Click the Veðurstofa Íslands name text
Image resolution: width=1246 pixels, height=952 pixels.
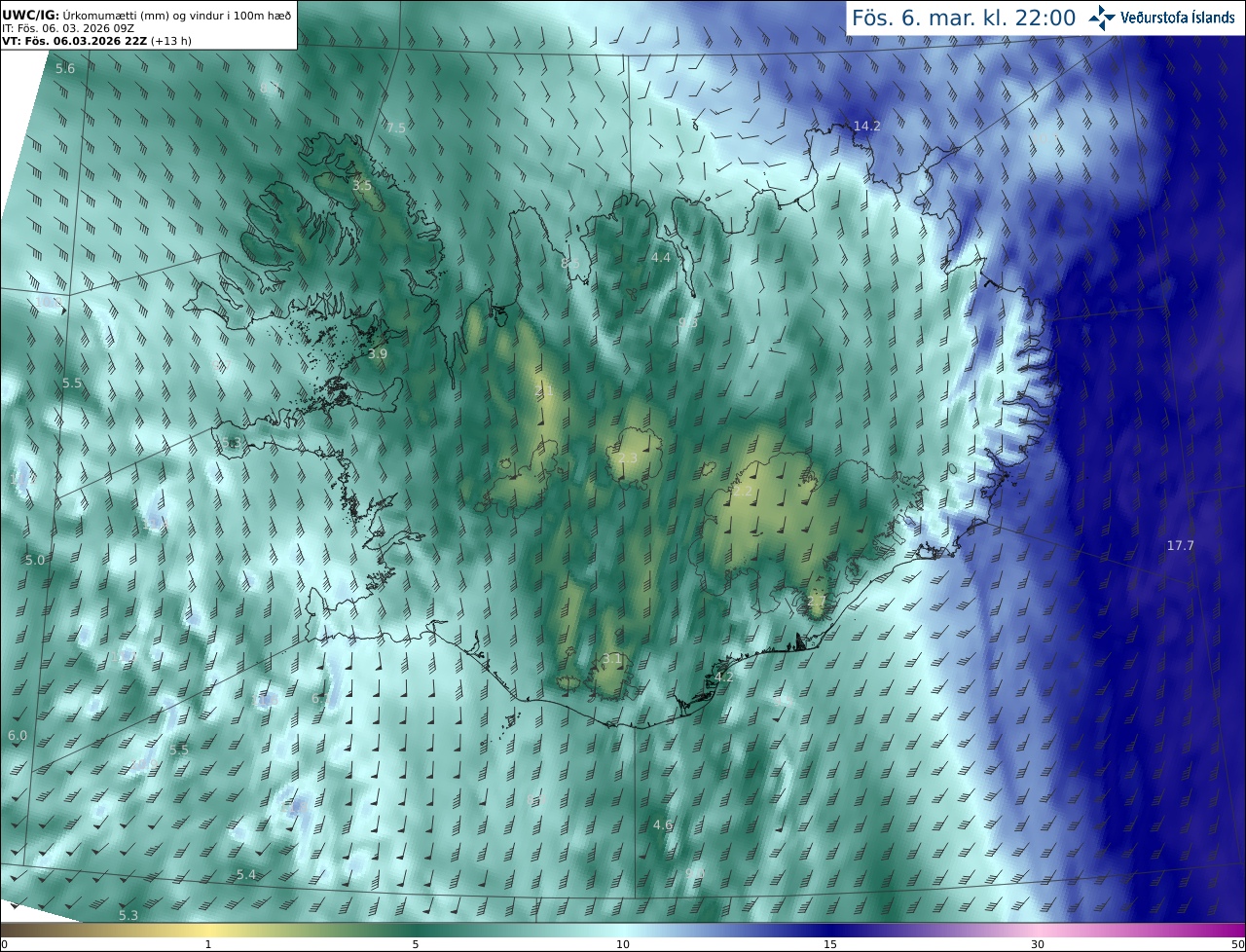coord(1178,18)
